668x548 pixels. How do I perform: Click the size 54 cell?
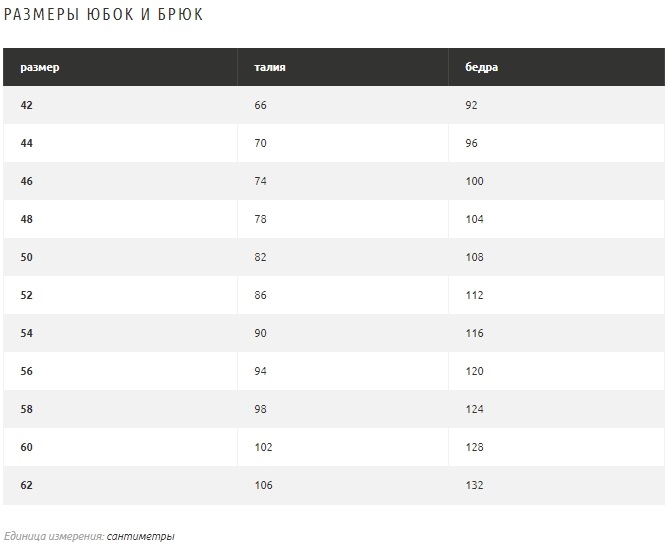(x=26, y=333)
